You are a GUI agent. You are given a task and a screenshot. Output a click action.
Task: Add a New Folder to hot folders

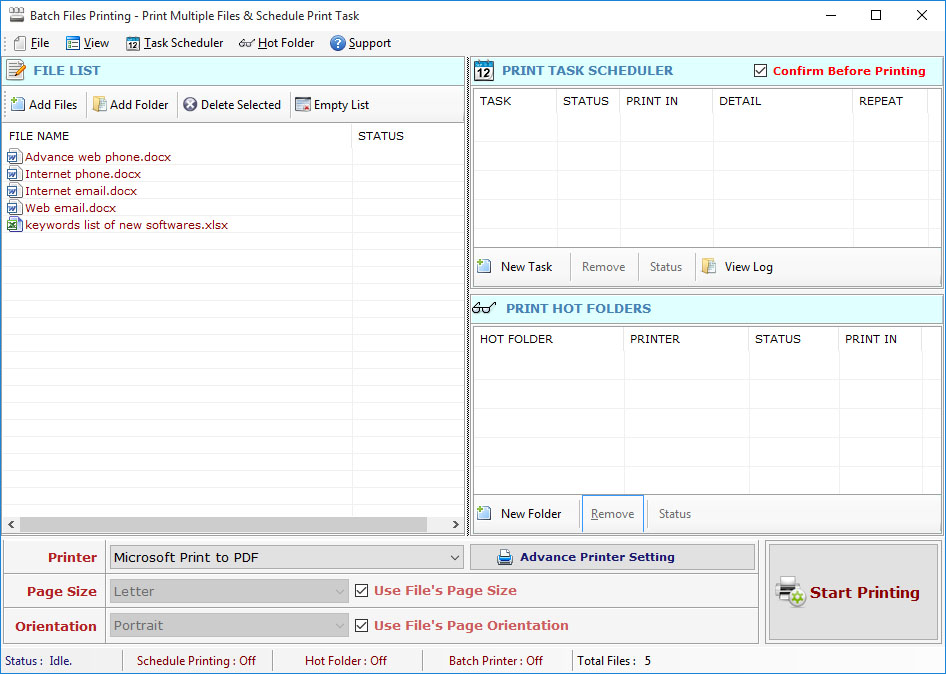[520, 514]
